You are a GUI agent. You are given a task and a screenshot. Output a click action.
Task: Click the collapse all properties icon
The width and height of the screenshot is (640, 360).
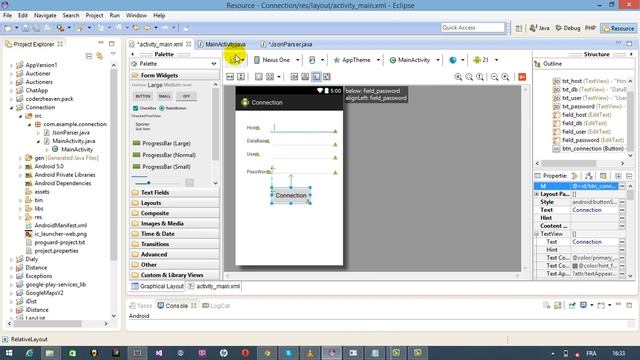click(x=629, y=176)
